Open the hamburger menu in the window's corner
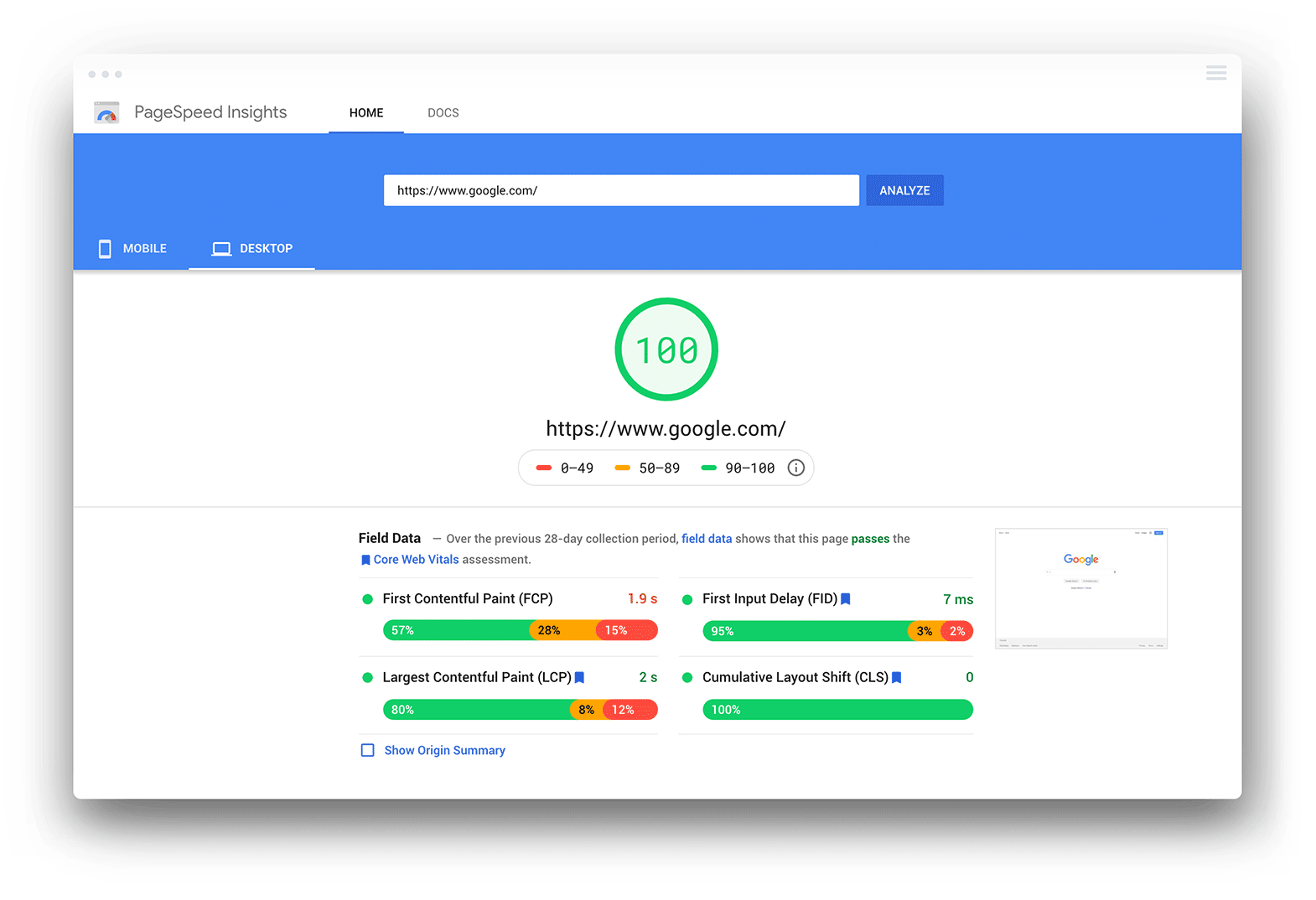This screenshot has width=1316, height=900. (1216, 73)
